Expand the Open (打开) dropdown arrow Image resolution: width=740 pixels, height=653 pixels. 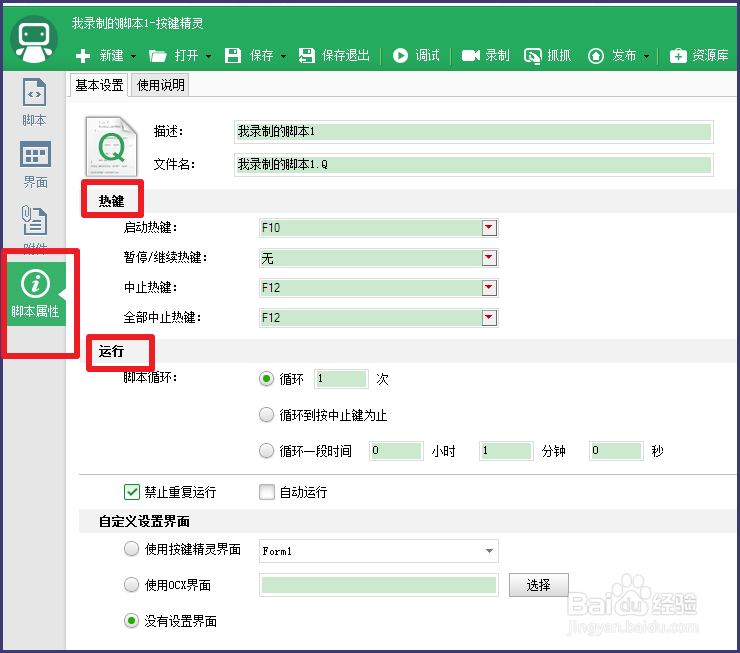tap(208, 56)
